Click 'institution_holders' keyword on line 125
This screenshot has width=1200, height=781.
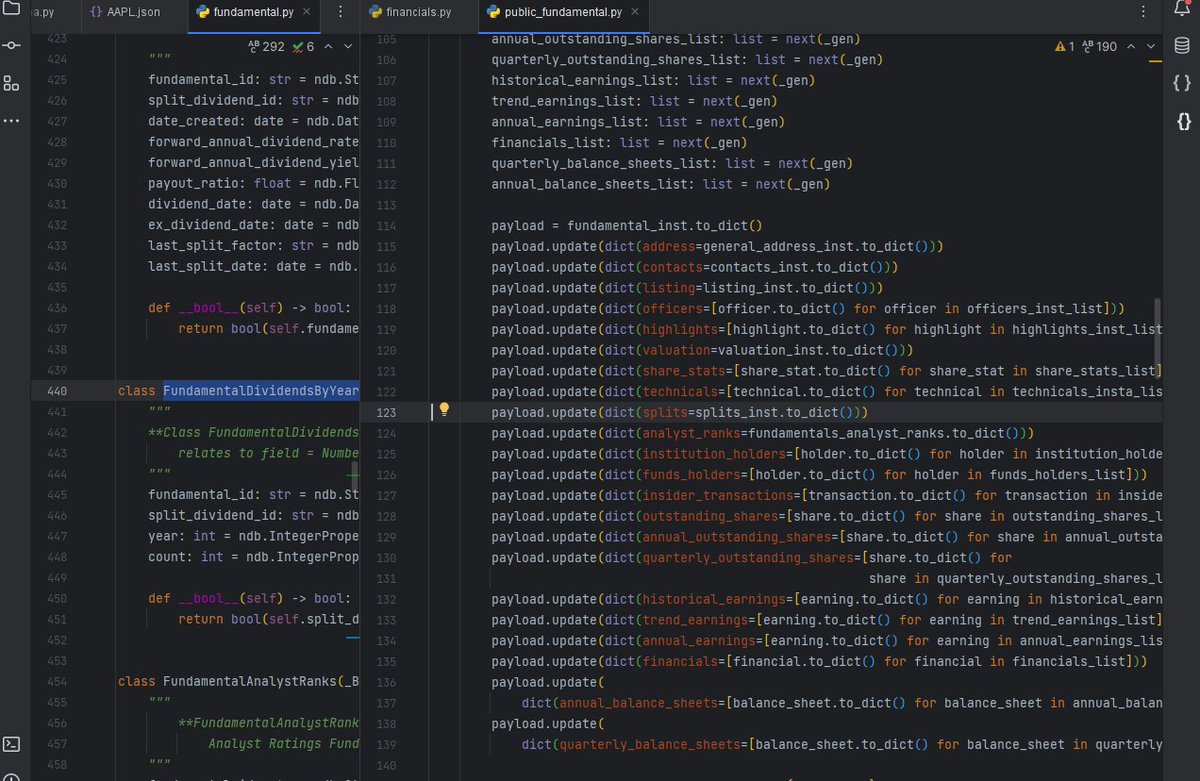(712, 454)
